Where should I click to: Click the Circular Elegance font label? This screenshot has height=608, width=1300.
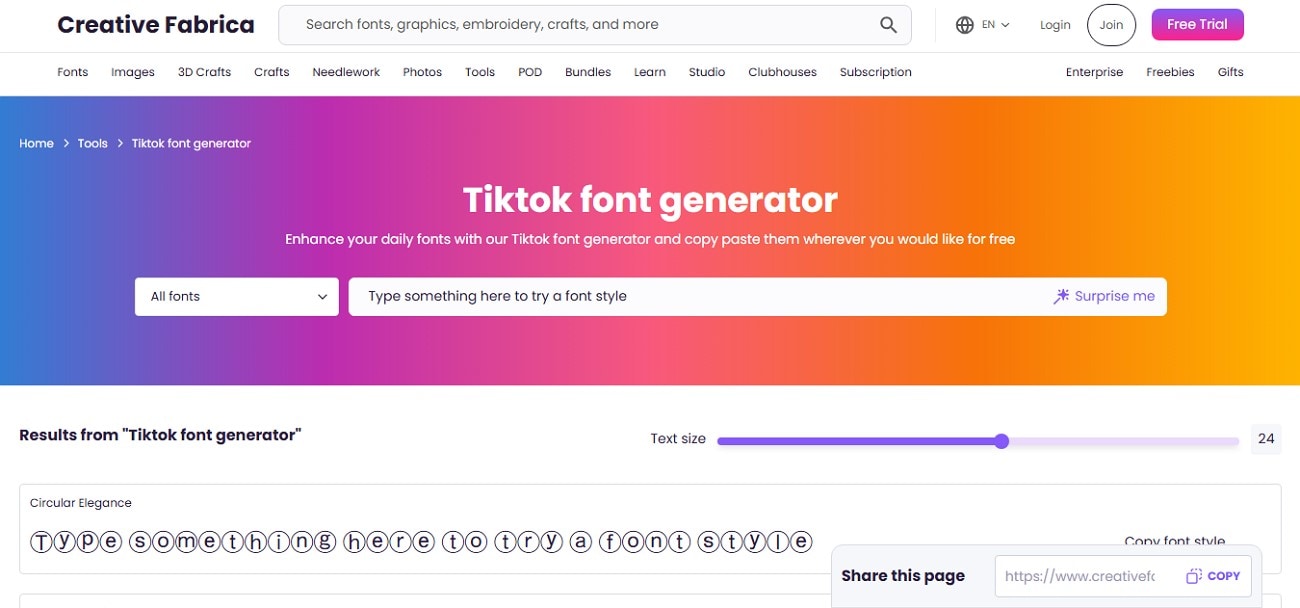coord(81,503)
